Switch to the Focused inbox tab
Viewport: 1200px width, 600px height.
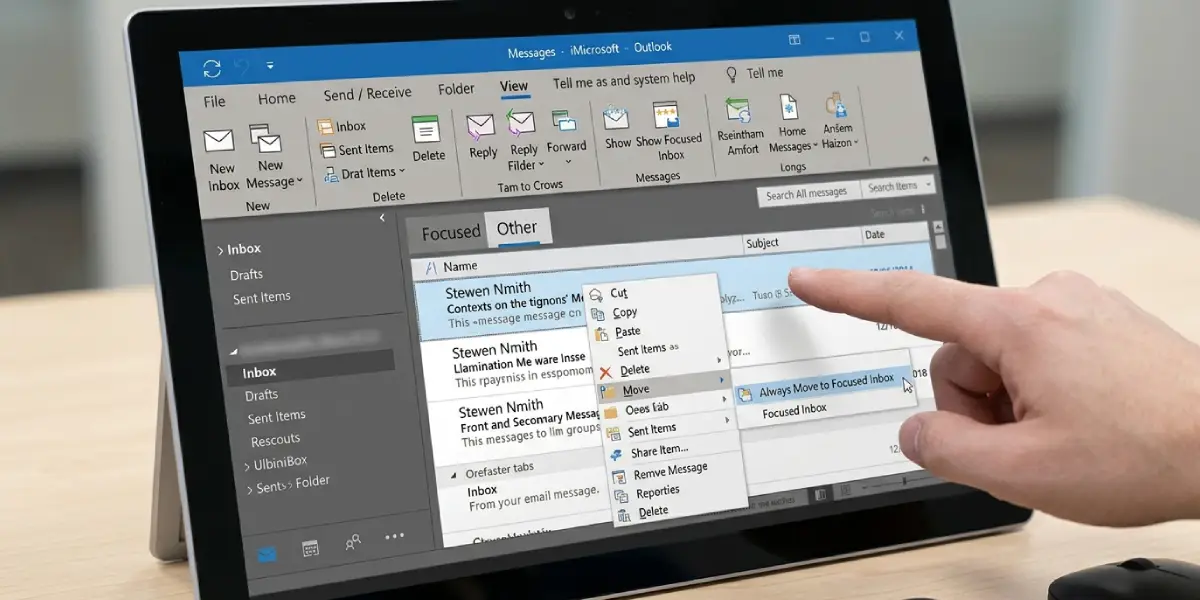tap(450, 233)
